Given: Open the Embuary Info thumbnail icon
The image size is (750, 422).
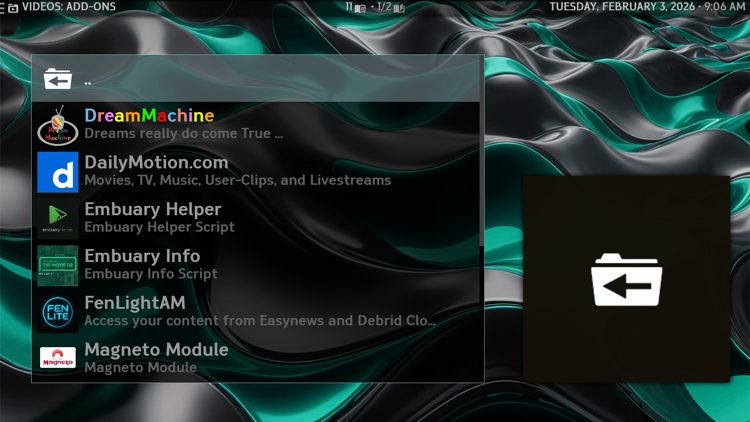Looking at the screenshot, I should pyautogui.click(x=57, y=266).
